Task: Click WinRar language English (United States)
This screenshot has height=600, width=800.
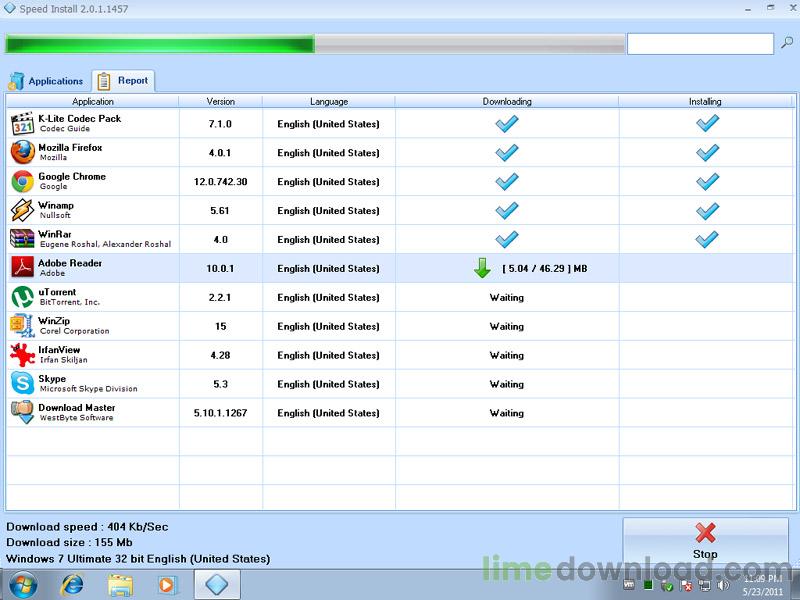Action: pos(329,239)
